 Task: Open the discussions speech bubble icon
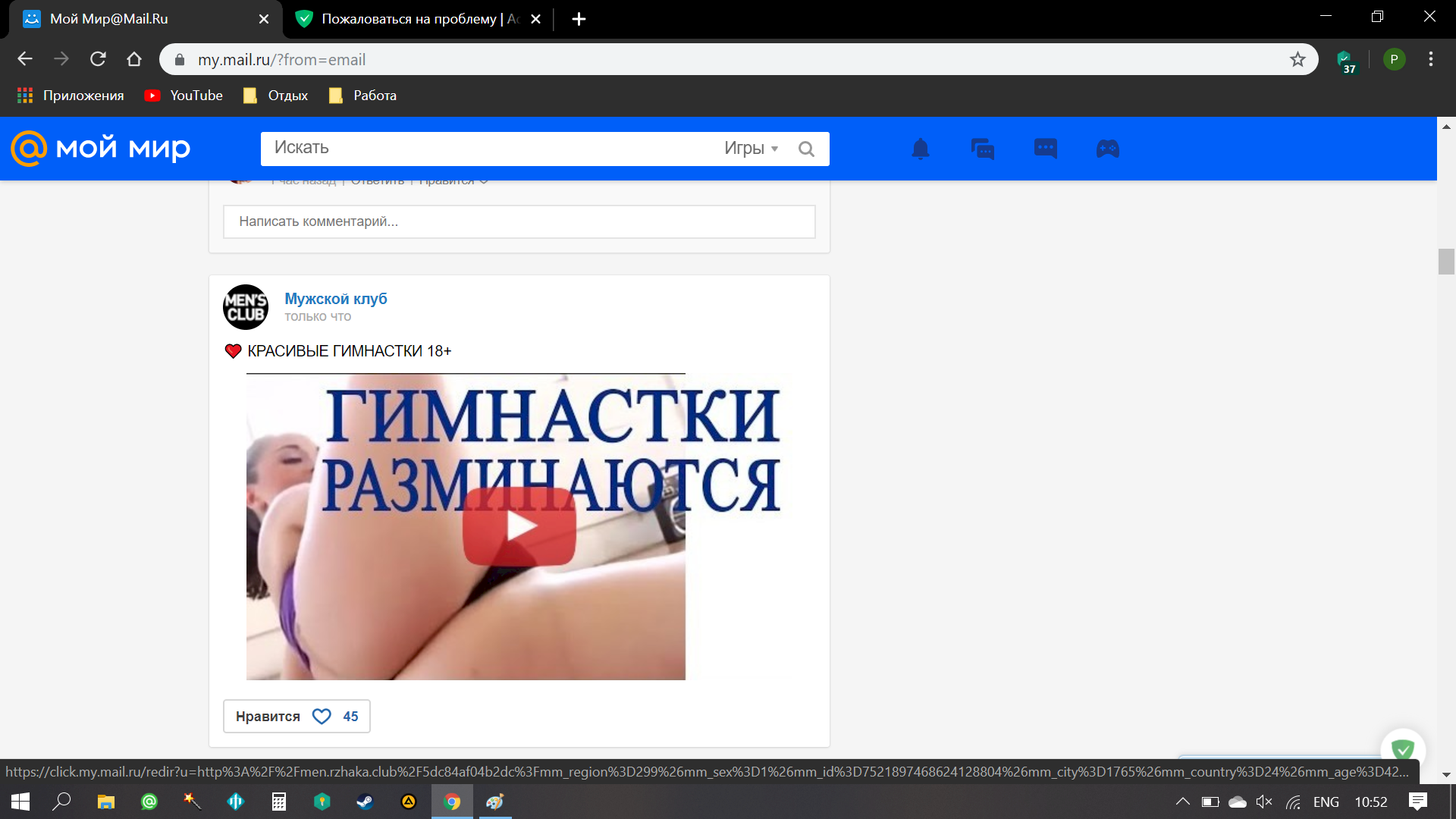point(1046,148)
